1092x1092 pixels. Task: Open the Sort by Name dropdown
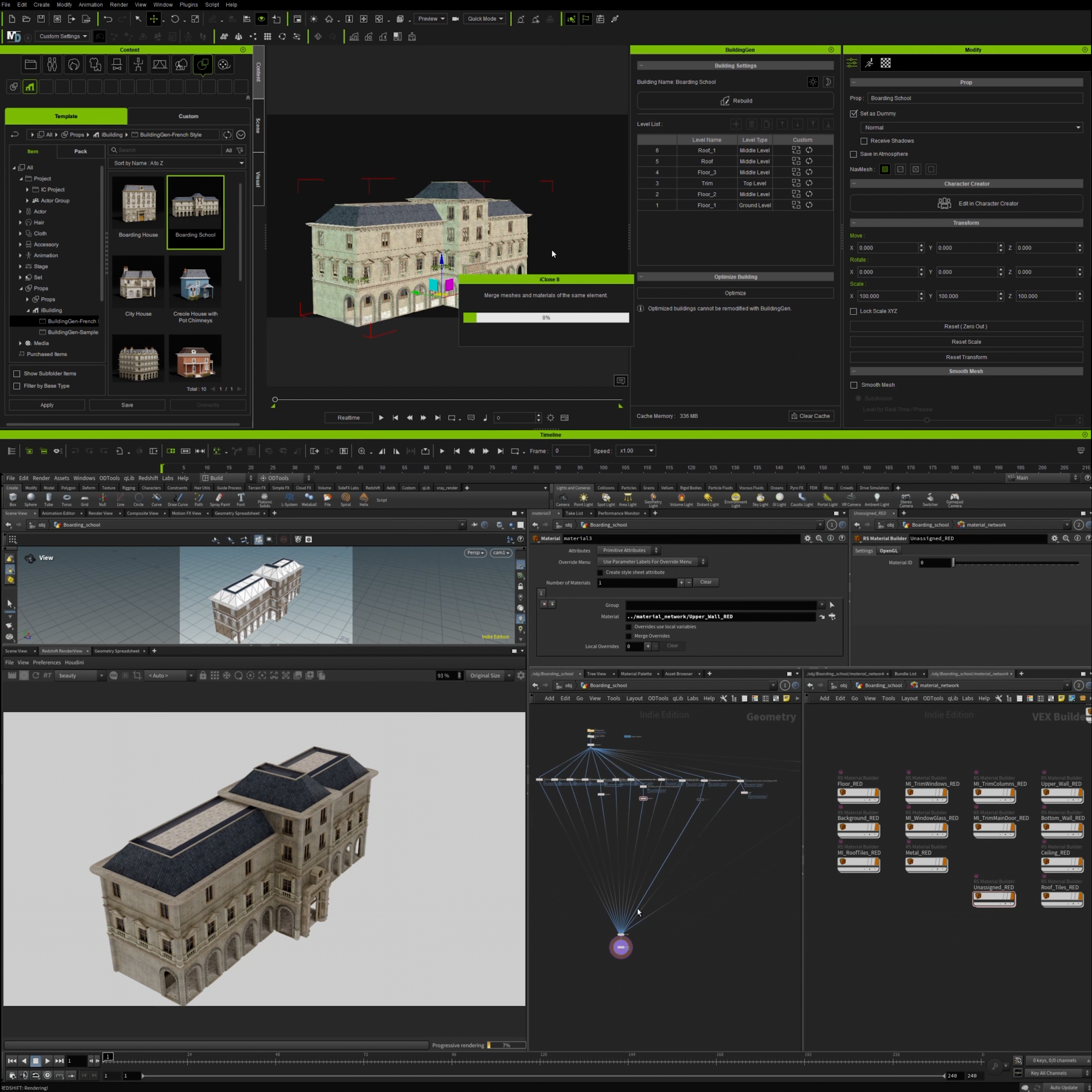(178, 163)
